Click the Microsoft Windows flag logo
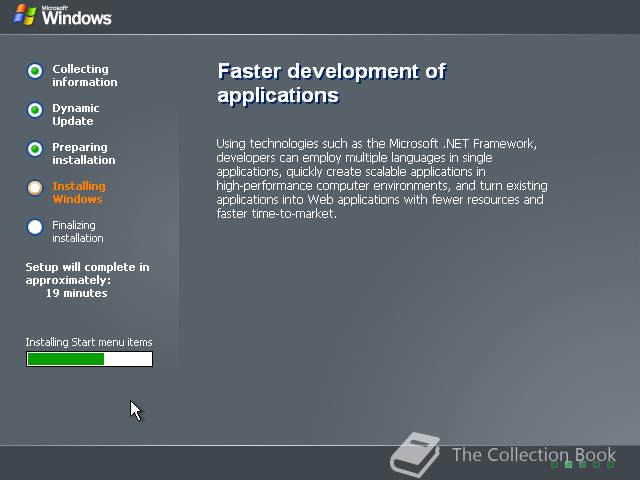 pyautogui.click(x=25, y=15)
